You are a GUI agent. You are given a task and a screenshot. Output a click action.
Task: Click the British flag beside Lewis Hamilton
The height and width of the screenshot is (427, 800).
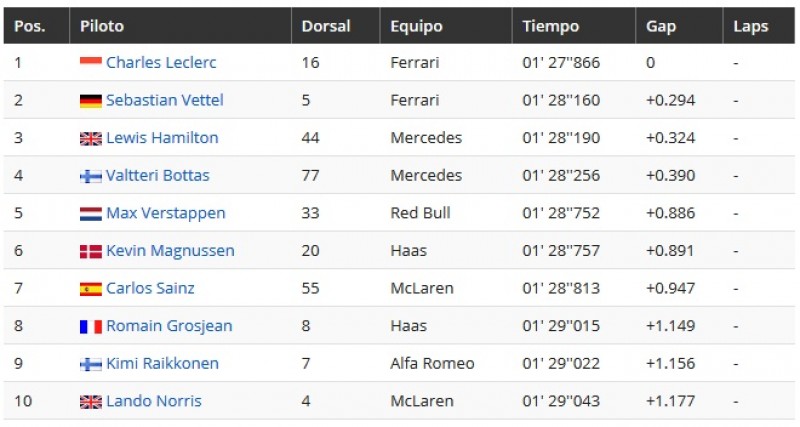pos(91,138)
